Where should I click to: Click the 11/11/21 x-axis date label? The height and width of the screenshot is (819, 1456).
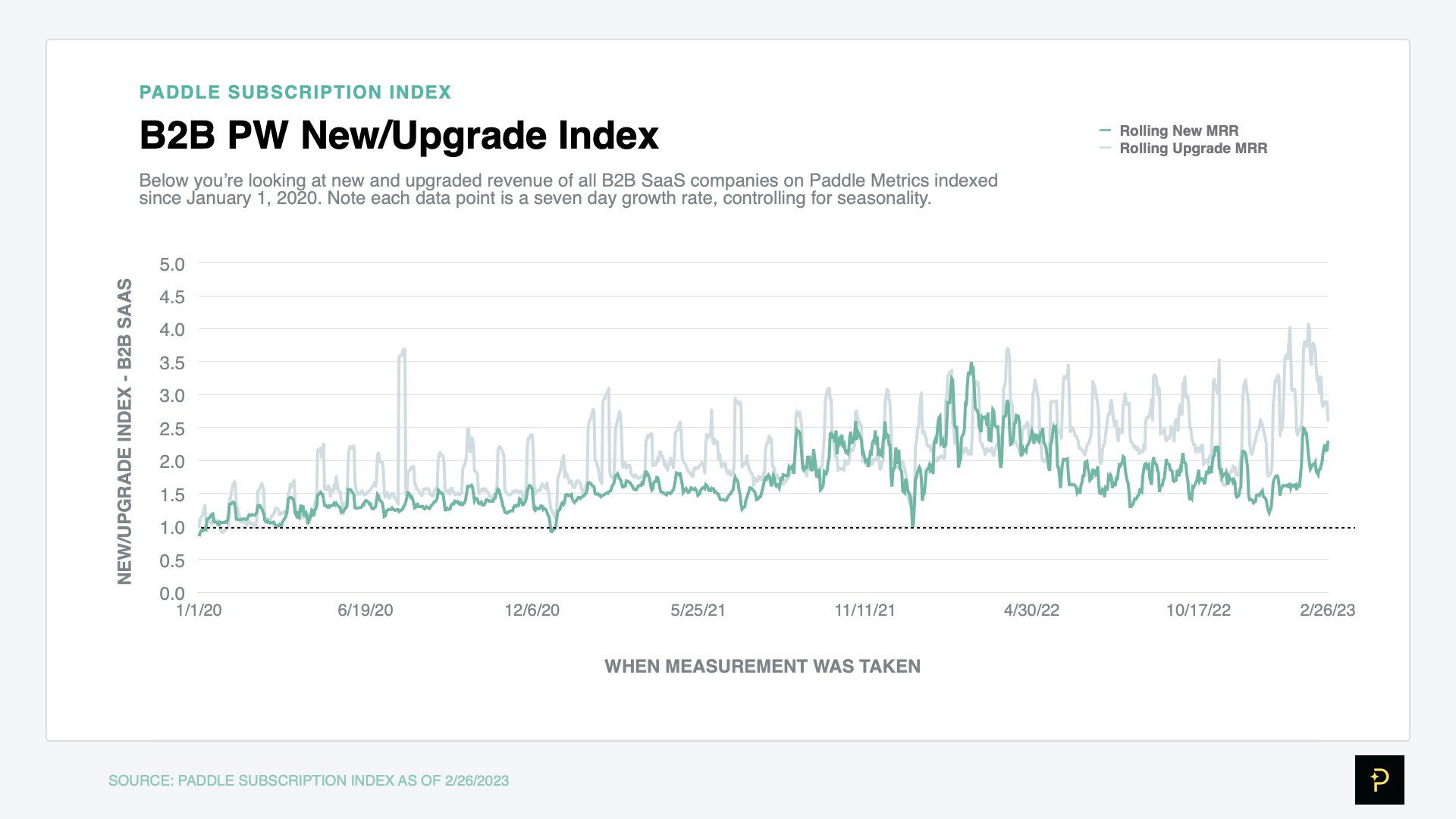pos(864,610)
